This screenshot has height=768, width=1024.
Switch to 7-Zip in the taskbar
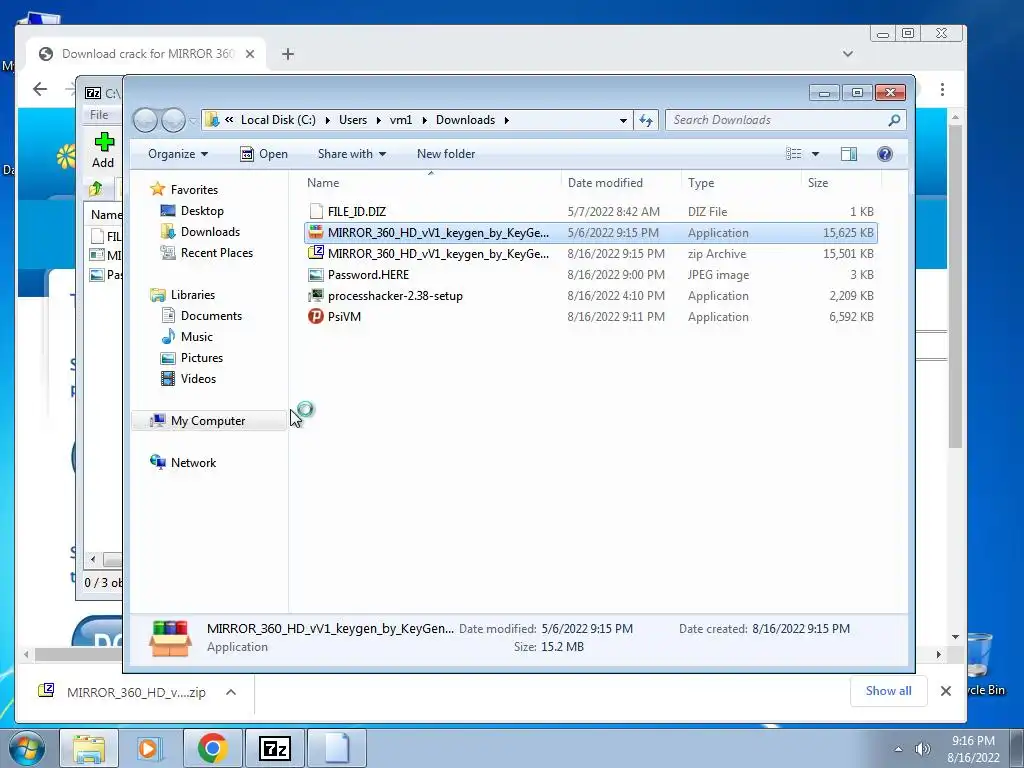(x=274, y=748)
